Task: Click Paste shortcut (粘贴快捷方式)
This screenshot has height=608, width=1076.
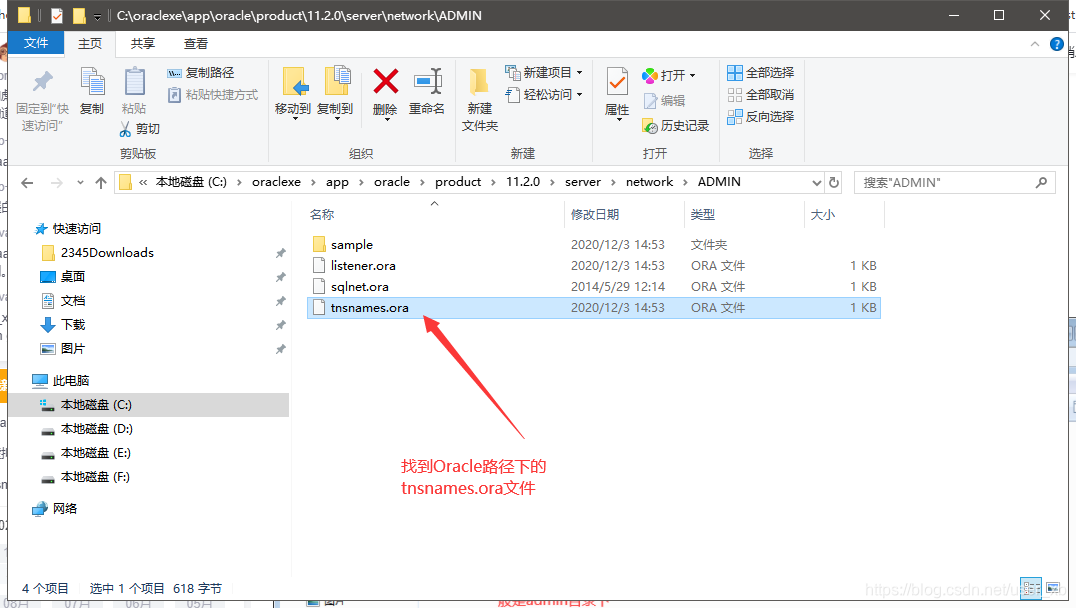Action: pos(213,95)
